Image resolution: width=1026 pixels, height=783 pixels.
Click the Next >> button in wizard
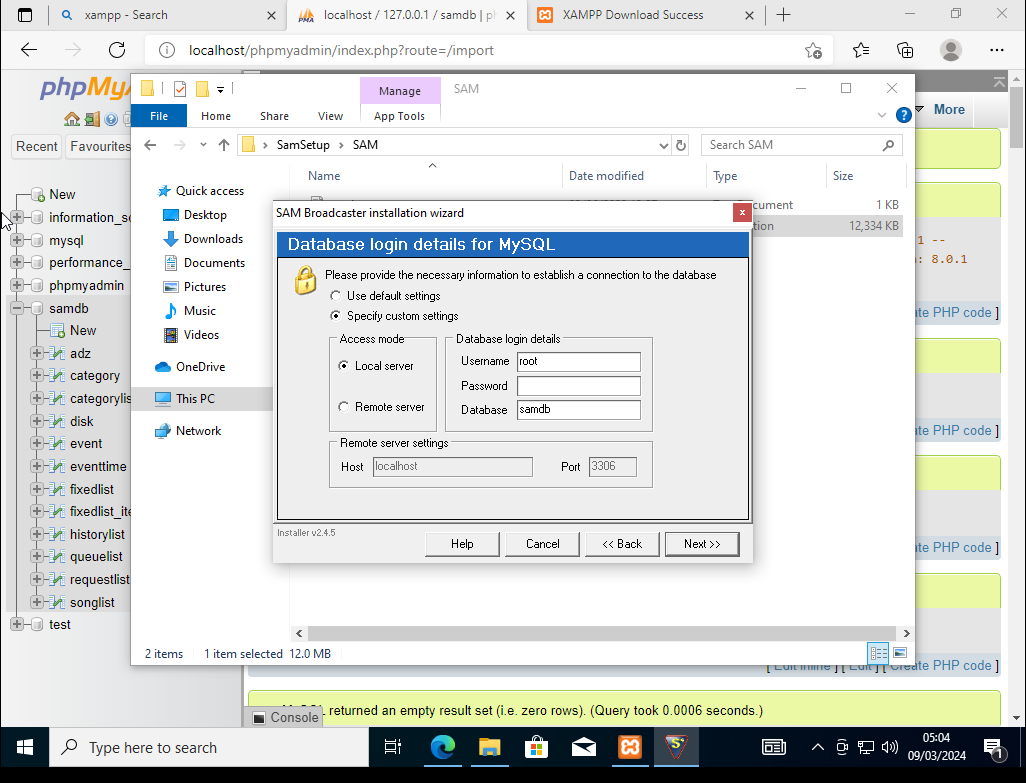pyautogui.click(x=702, y=544)
